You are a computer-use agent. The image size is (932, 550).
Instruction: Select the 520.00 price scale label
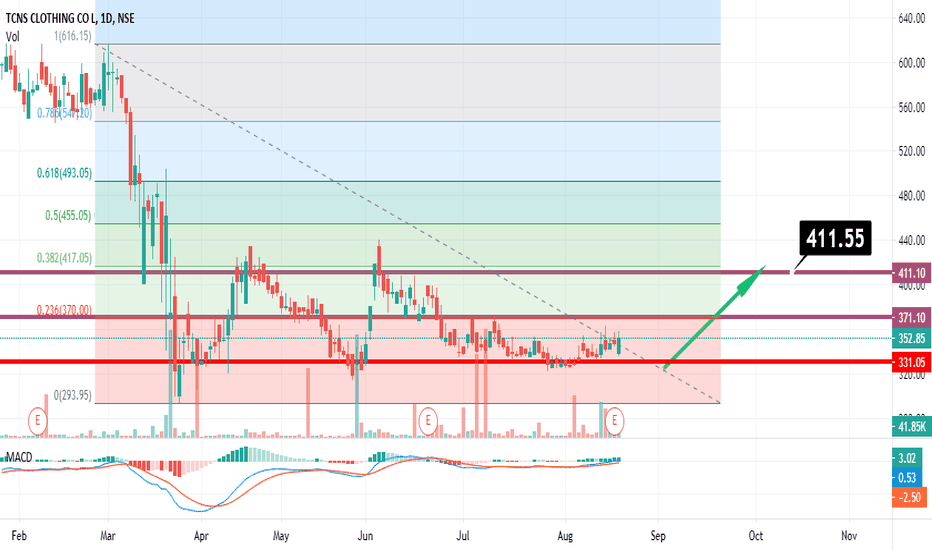(912, 151)
